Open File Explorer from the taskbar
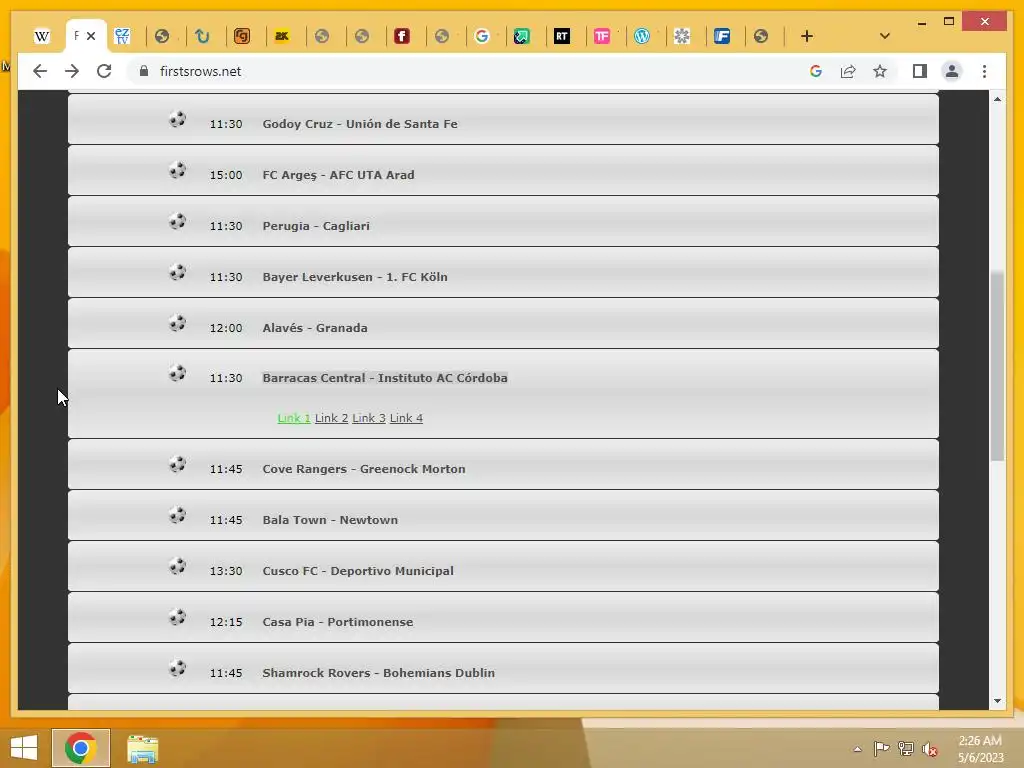This screenshot has height=768, width=1024. coord(142,749)
